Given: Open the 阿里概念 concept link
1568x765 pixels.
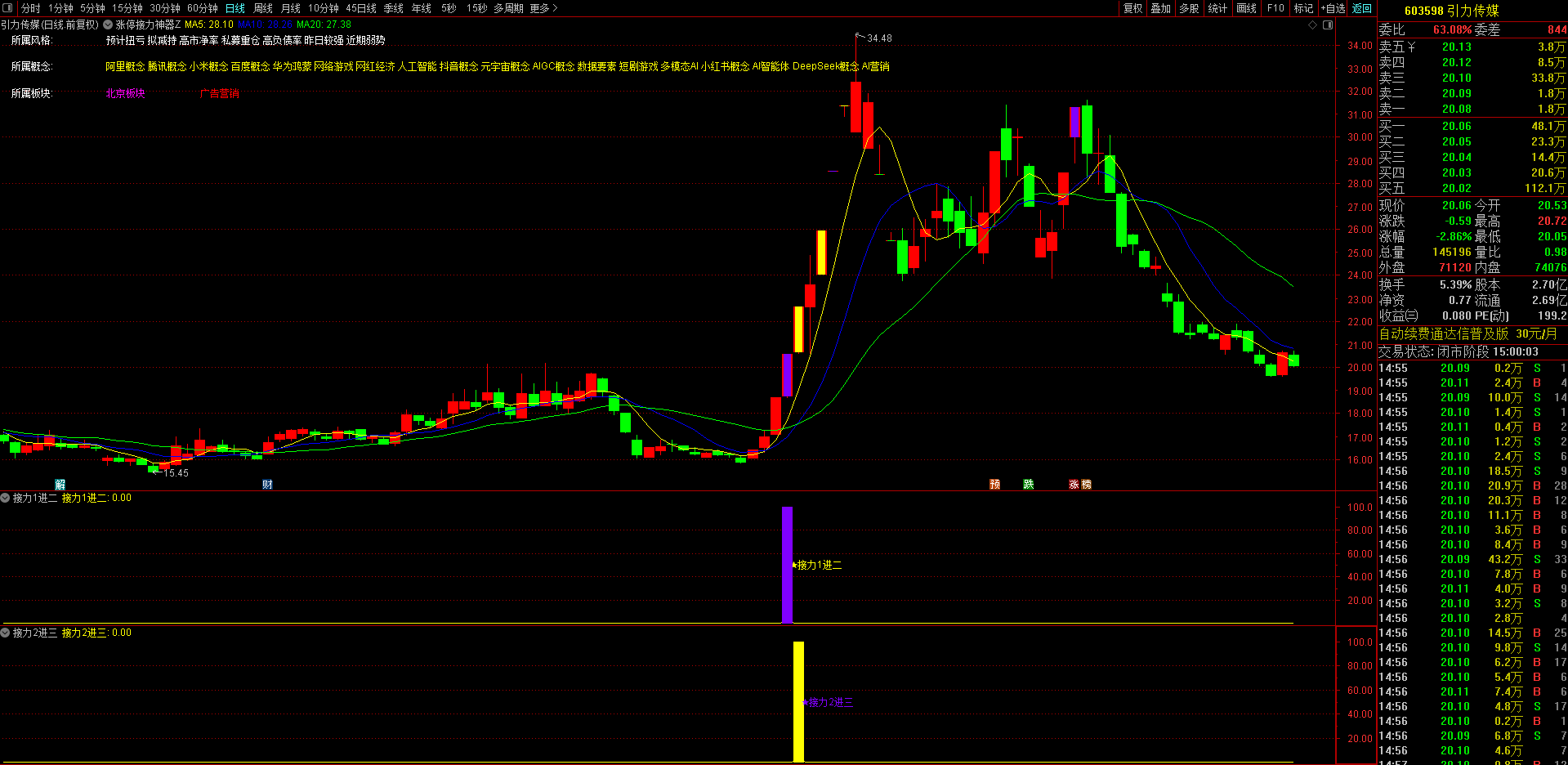Looking at the screenshot, I should pyautogui.click(x=125, y=66).
